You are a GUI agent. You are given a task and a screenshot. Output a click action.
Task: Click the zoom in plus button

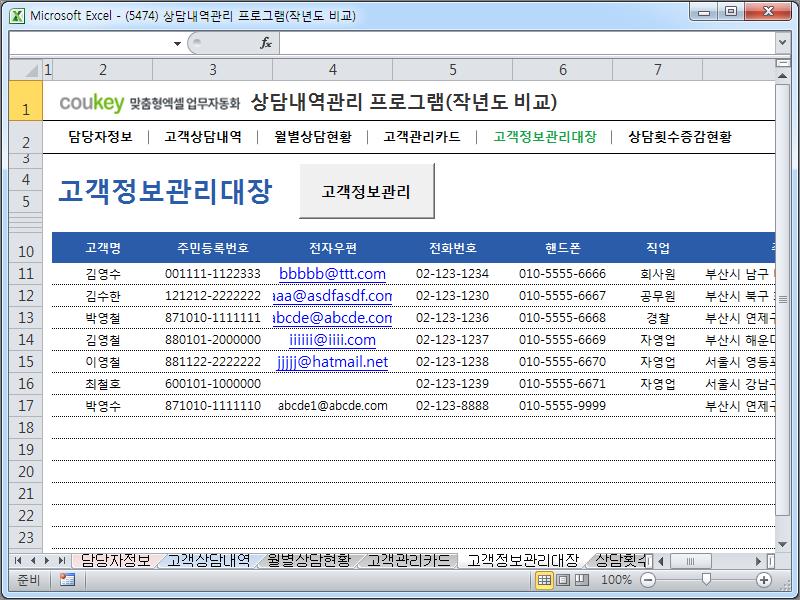coord(764,580)
